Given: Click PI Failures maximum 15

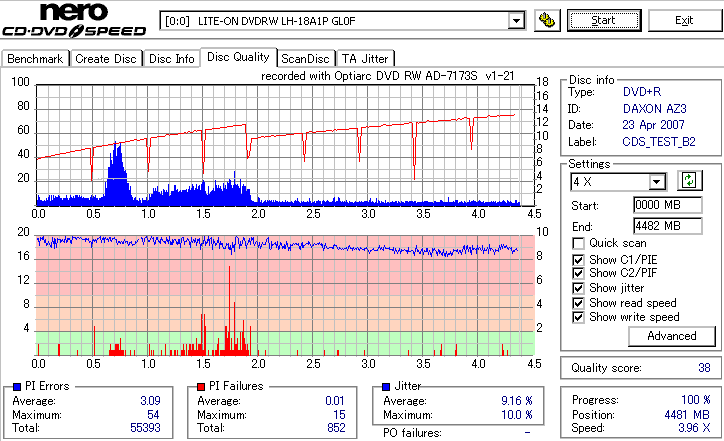Looking at the screenshot, I should 339,415.
